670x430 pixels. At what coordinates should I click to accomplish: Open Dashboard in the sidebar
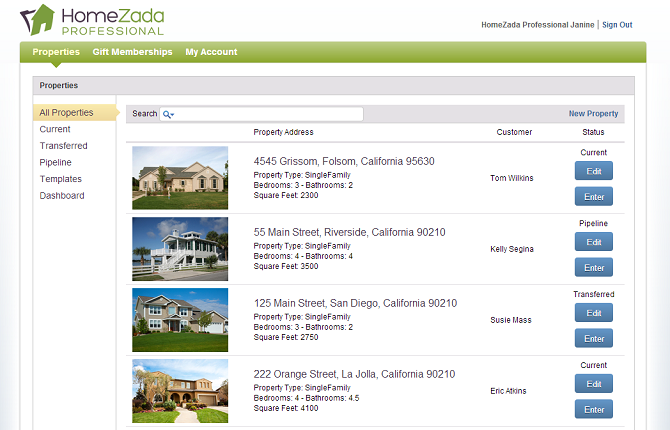[x=62, y=196]
